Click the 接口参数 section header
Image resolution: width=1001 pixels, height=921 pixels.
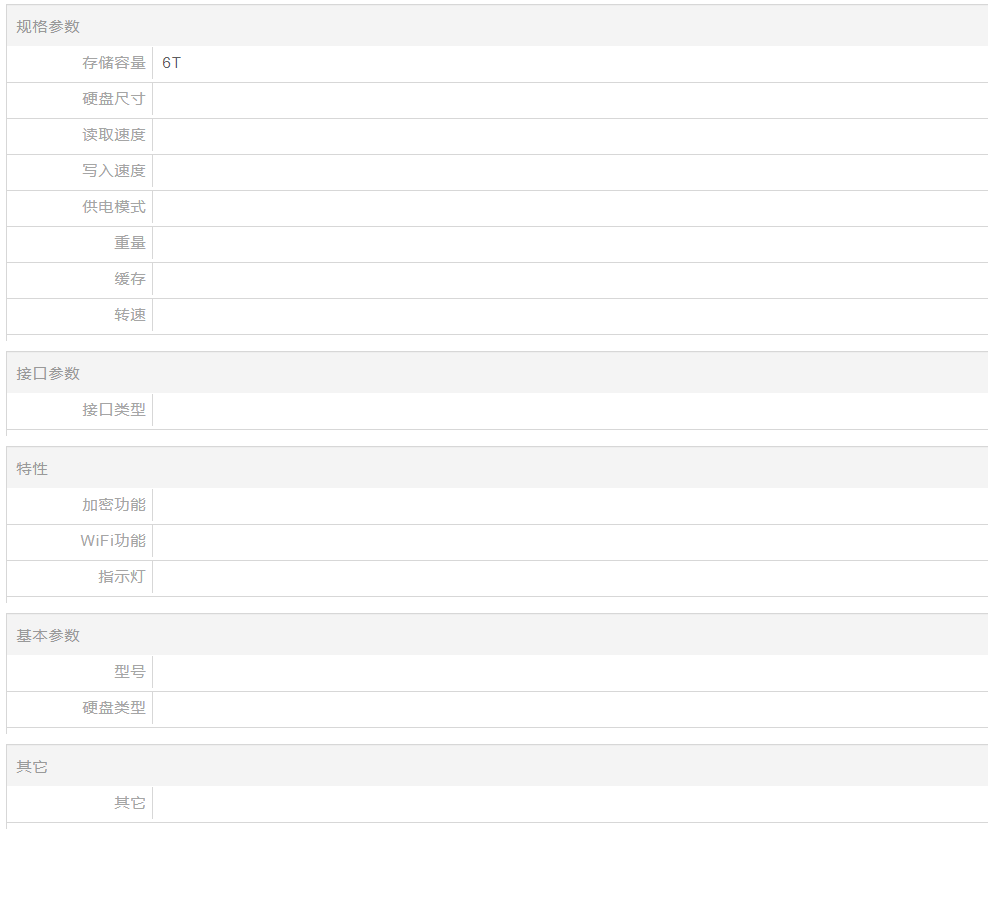48,373
